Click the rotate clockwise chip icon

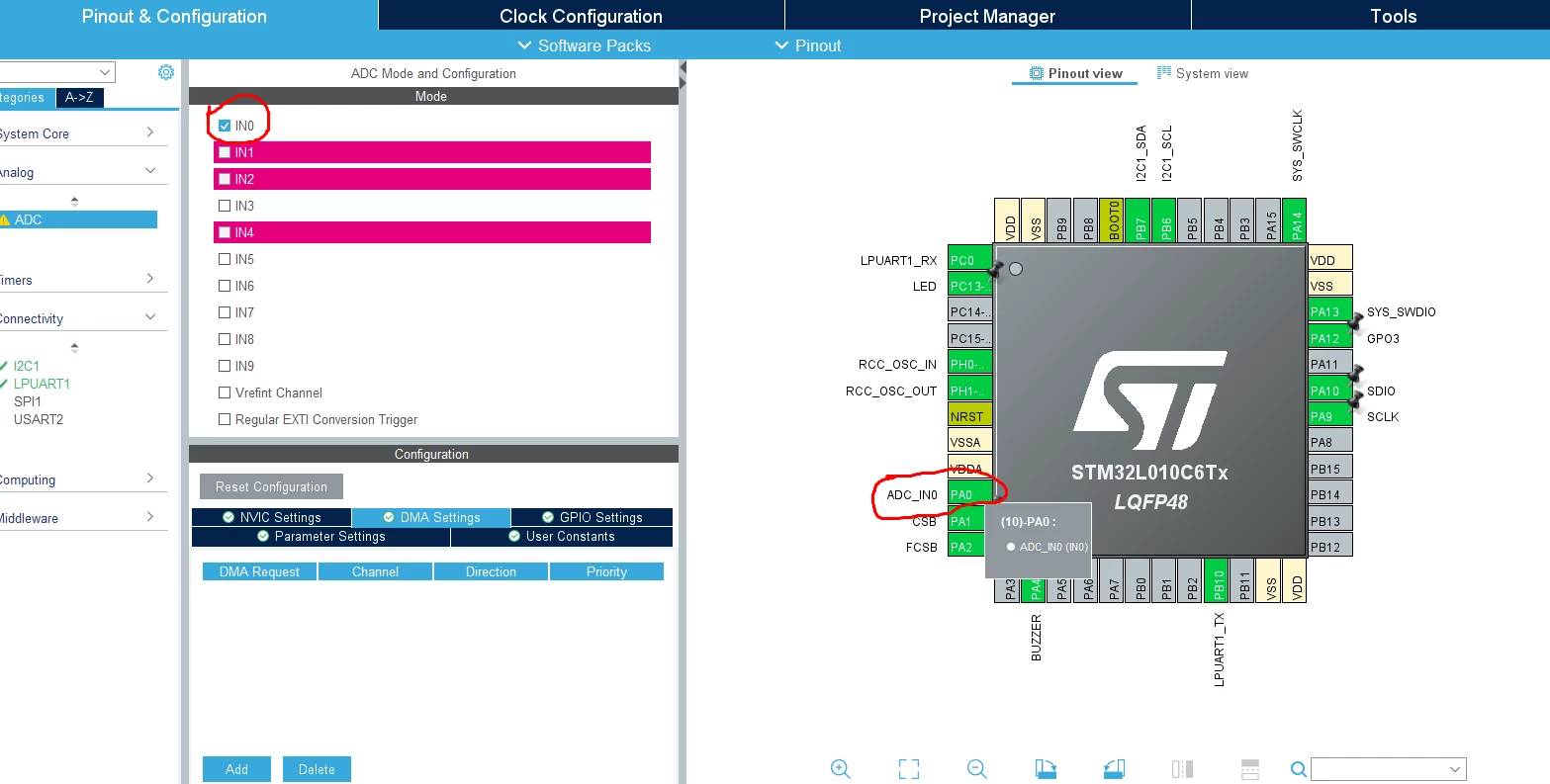(x=1046, y=769)
